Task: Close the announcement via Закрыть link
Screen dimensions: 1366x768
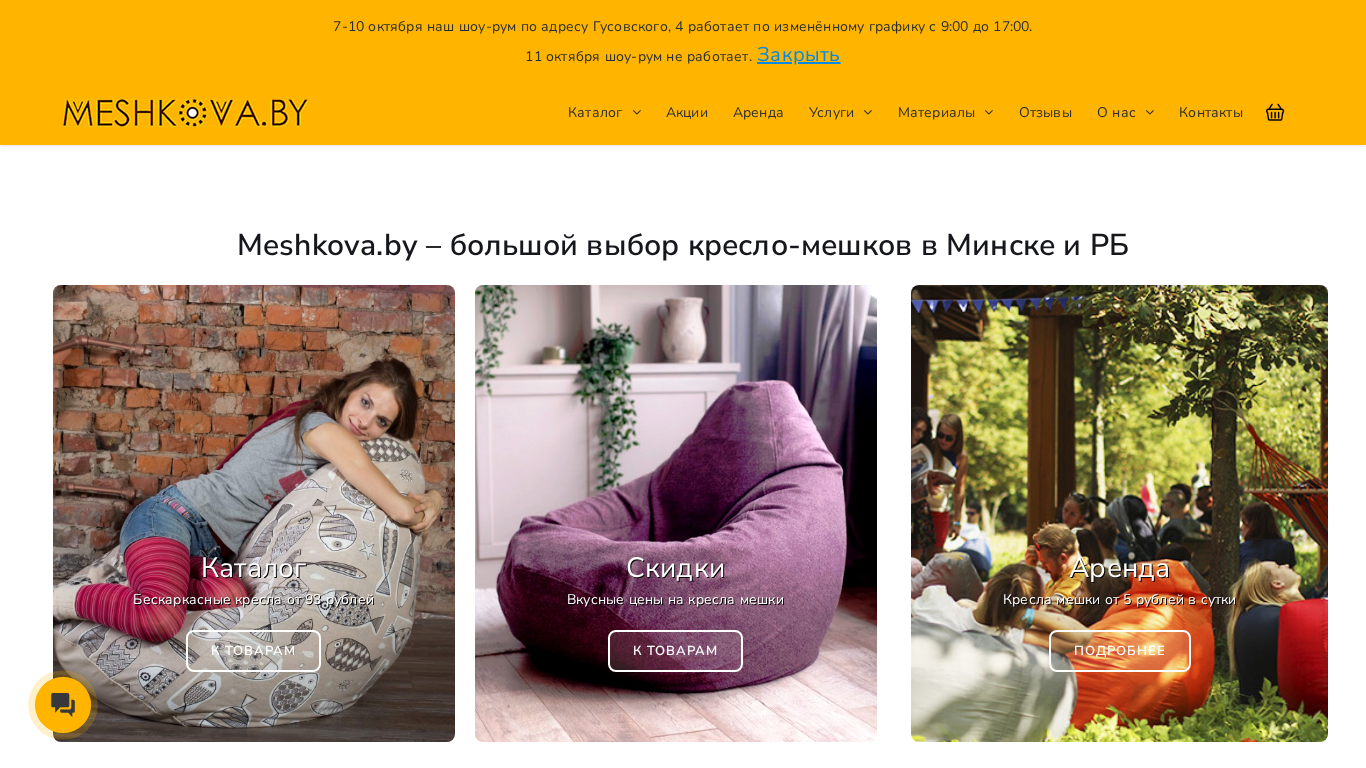Action: [x=798, y=55]
